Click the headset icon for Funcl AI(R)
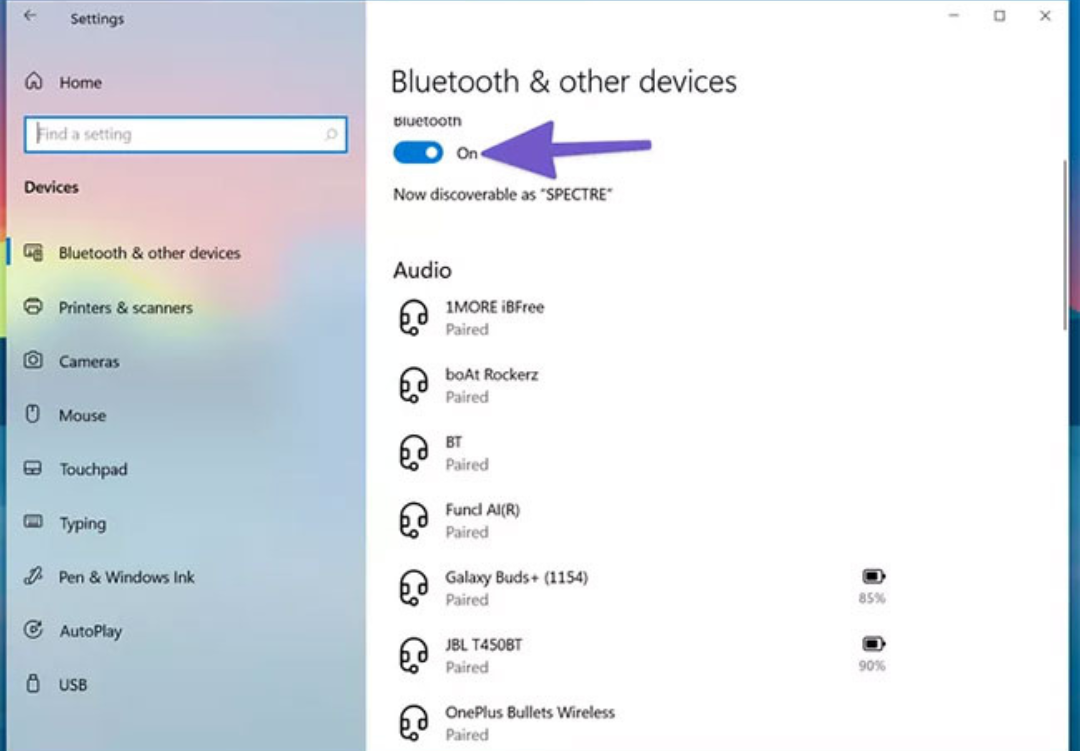 coord(414,520)
